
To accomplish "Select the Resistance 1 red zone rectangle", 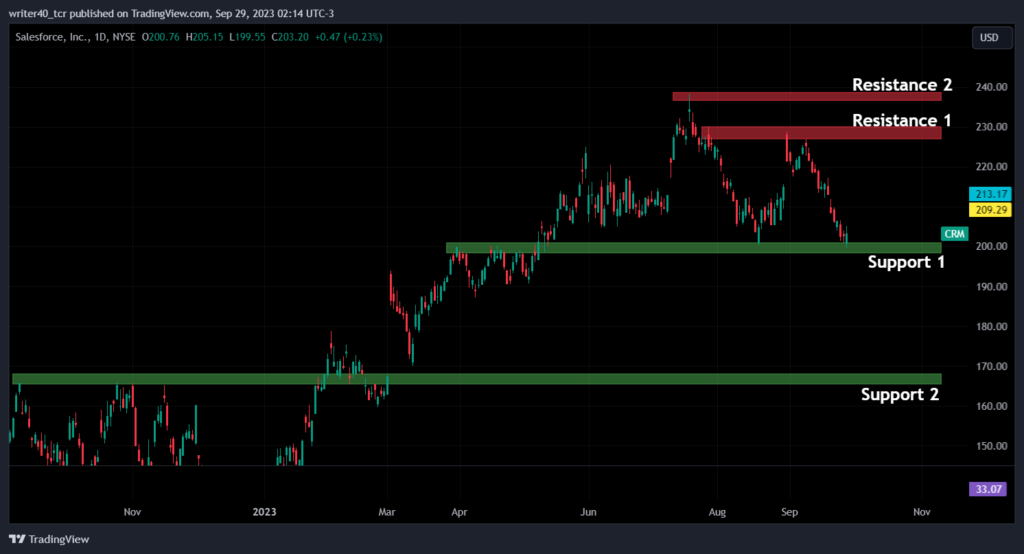I will pos(821,133).
